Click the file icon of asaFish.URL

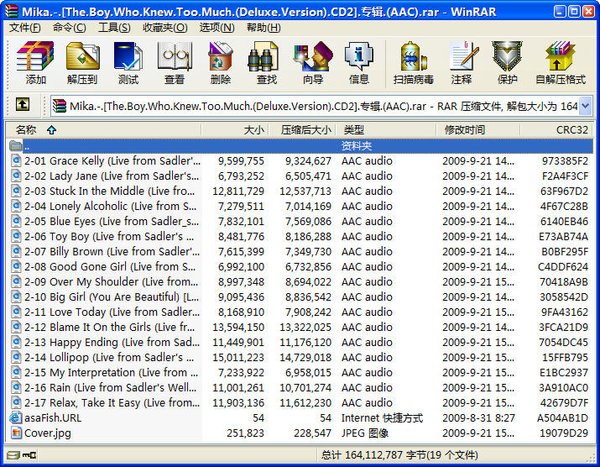[16, 418]
